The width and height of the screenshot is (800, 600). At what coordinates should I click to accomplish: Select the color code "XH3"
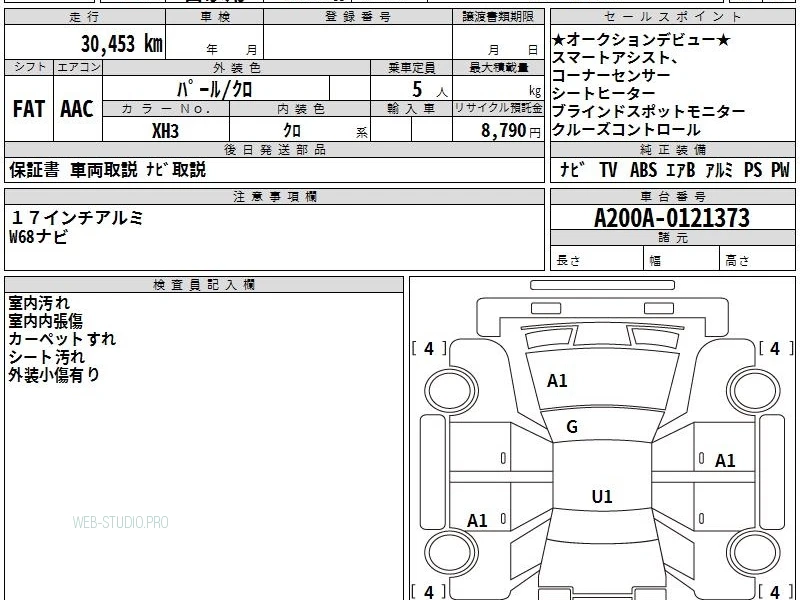click(165, 131)
